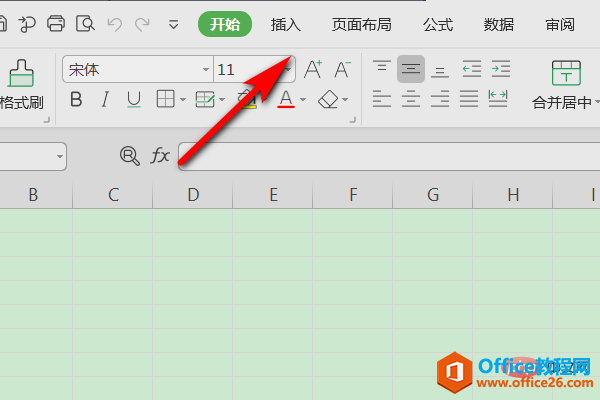Image resolution: width=600 pixels, height=400 pixels.
Task: Select column D header
Action: click(x=193, y=195)
